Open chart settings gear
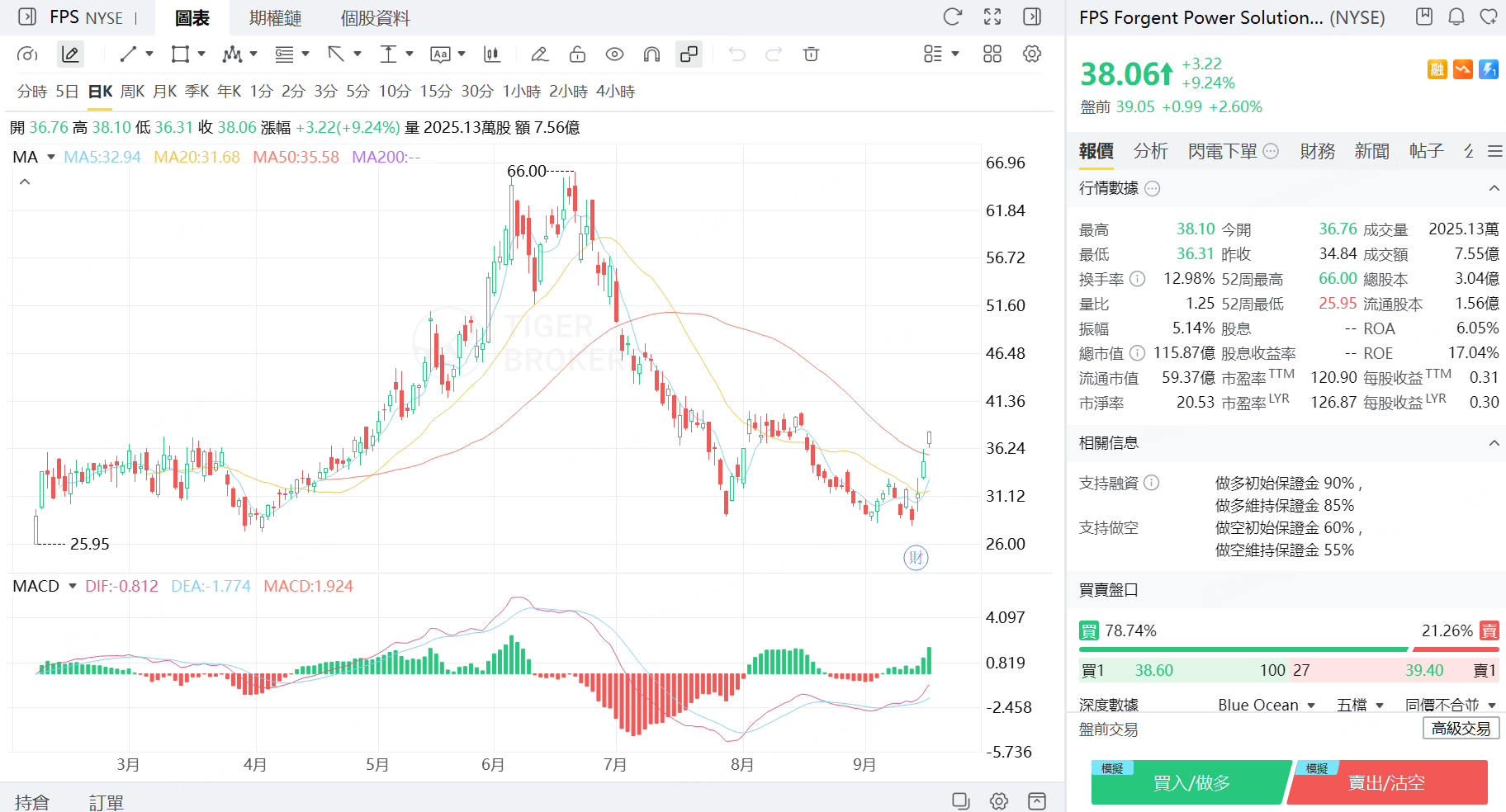The width and height of the screenshot is (1506, 812). click(x=1032, y=54)
